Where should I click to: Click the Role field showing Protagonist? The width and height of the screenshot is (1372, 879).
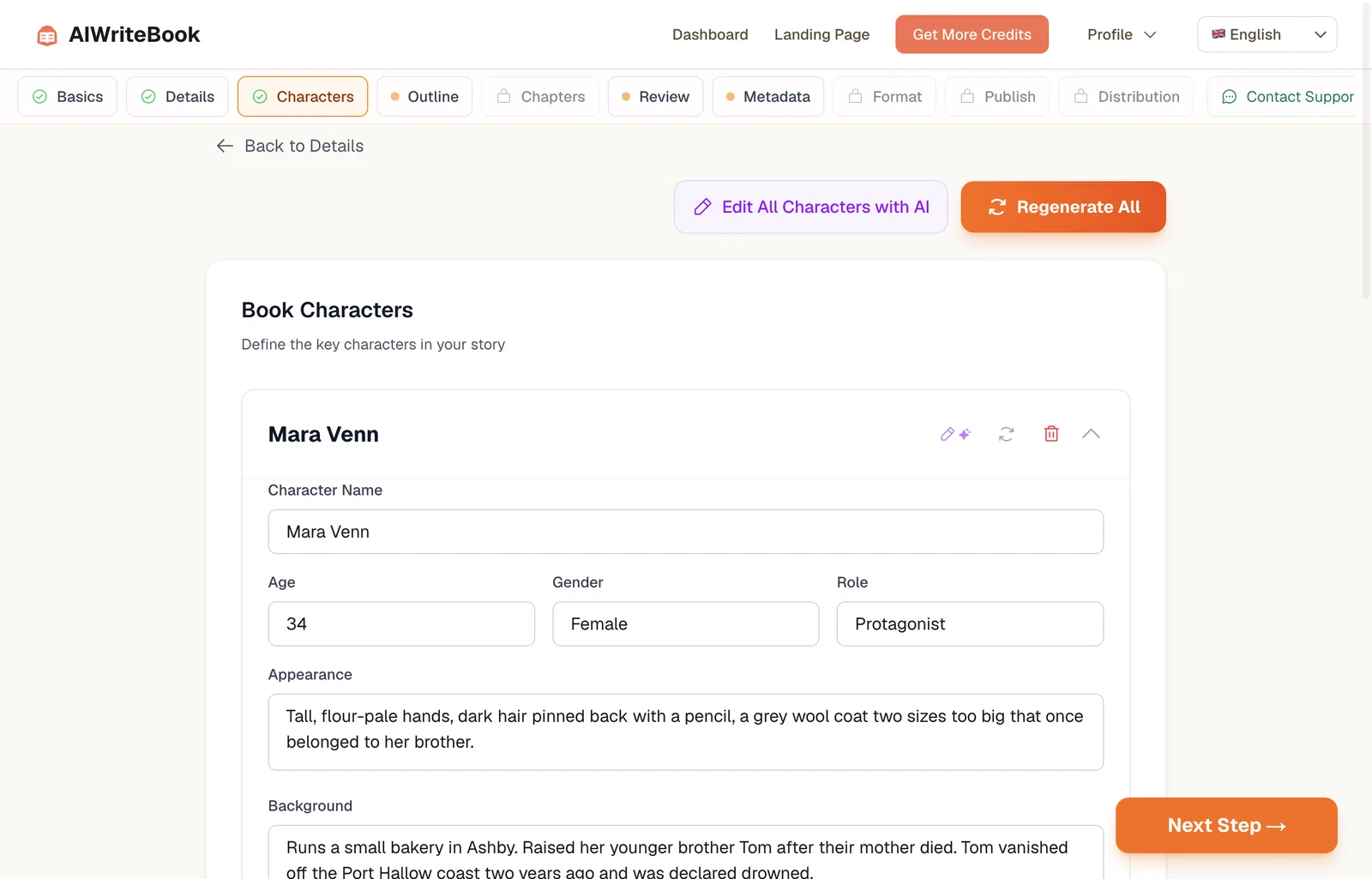(970, 623)
